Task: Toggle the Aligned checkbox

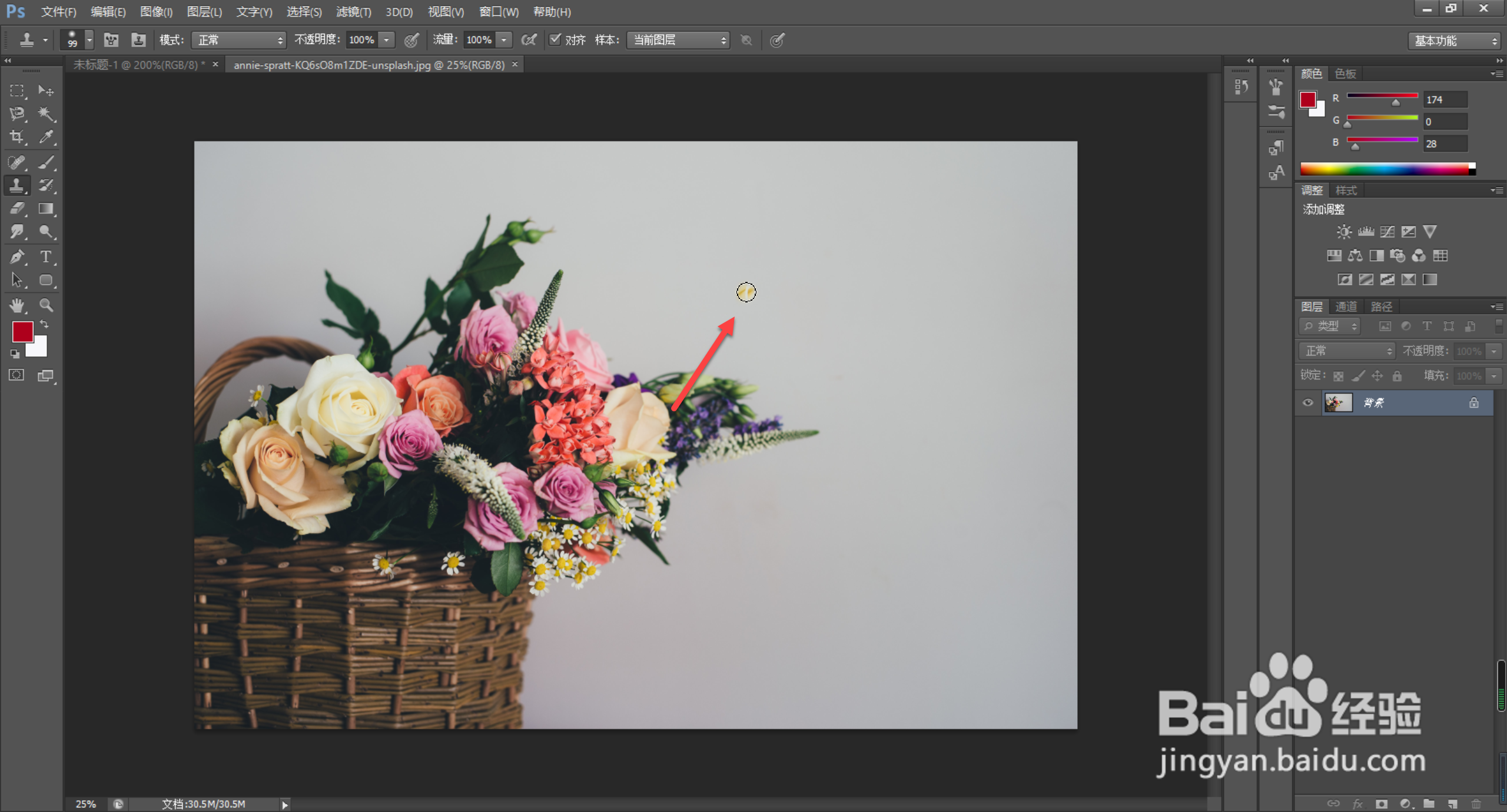Action: [x=555, y=39]
